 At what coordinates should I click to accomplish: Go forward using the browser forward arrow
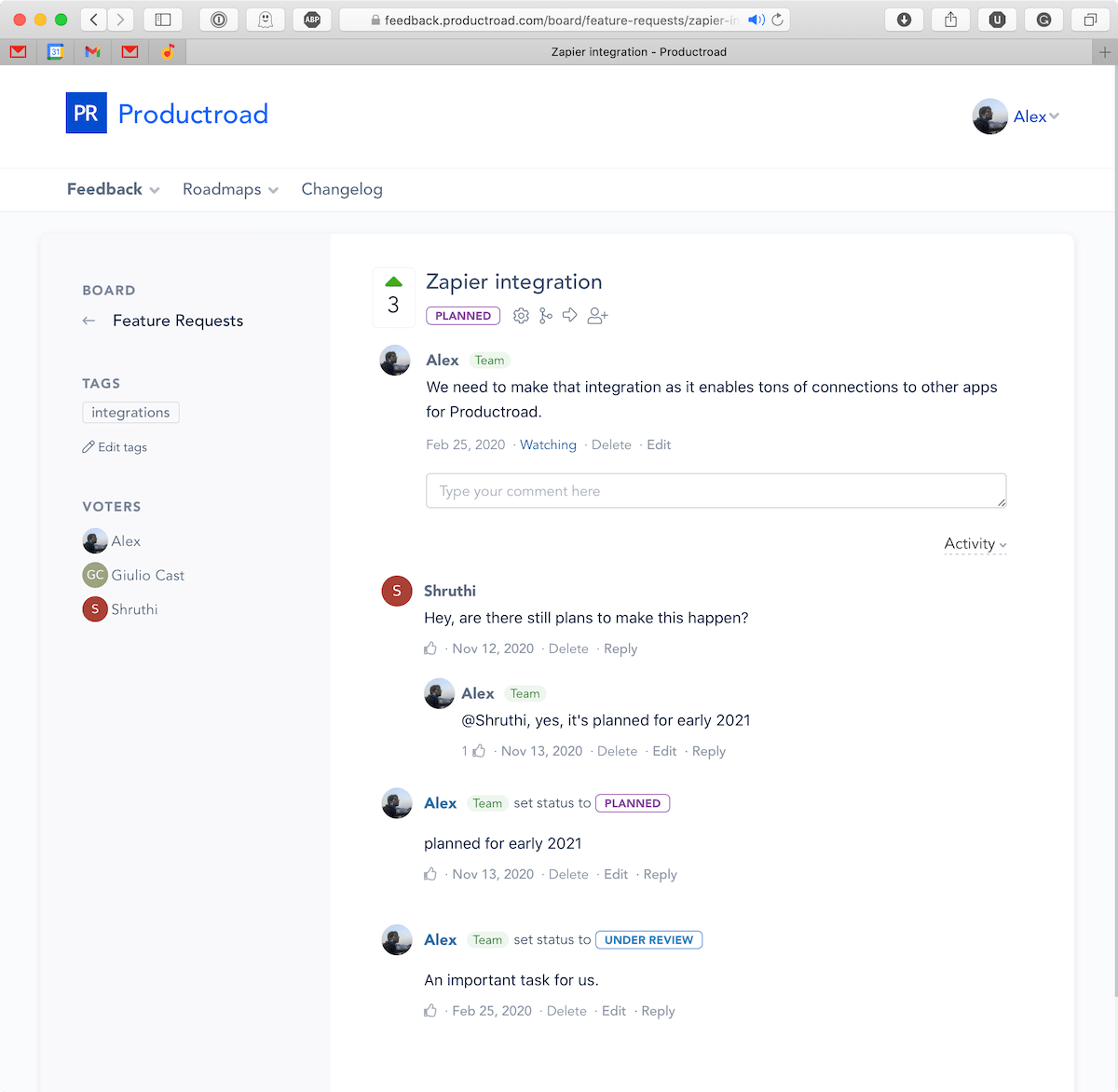point(120,20)
